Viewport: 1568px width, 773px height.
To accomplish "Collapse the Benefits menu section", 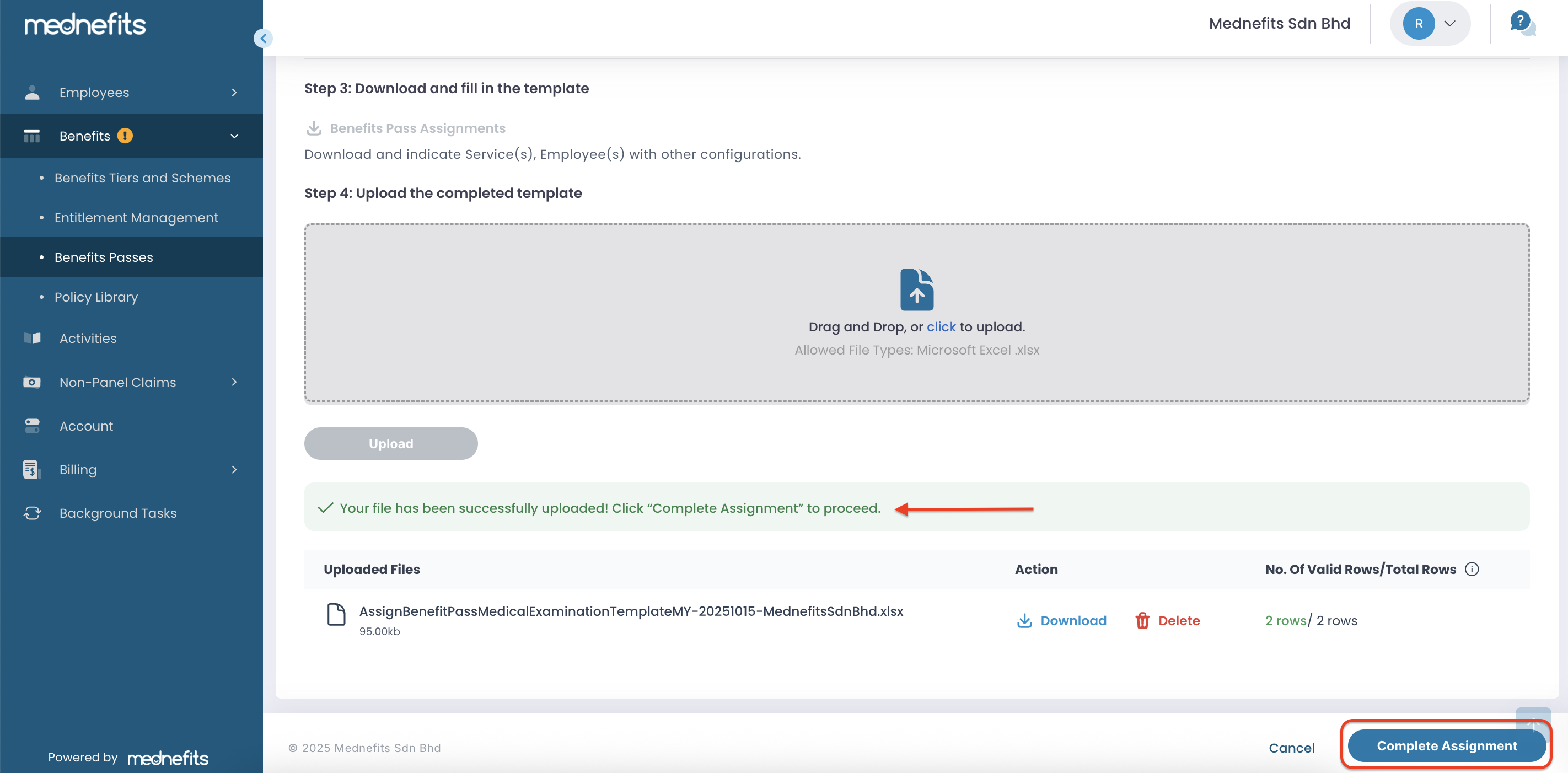I will coord(234,136).
